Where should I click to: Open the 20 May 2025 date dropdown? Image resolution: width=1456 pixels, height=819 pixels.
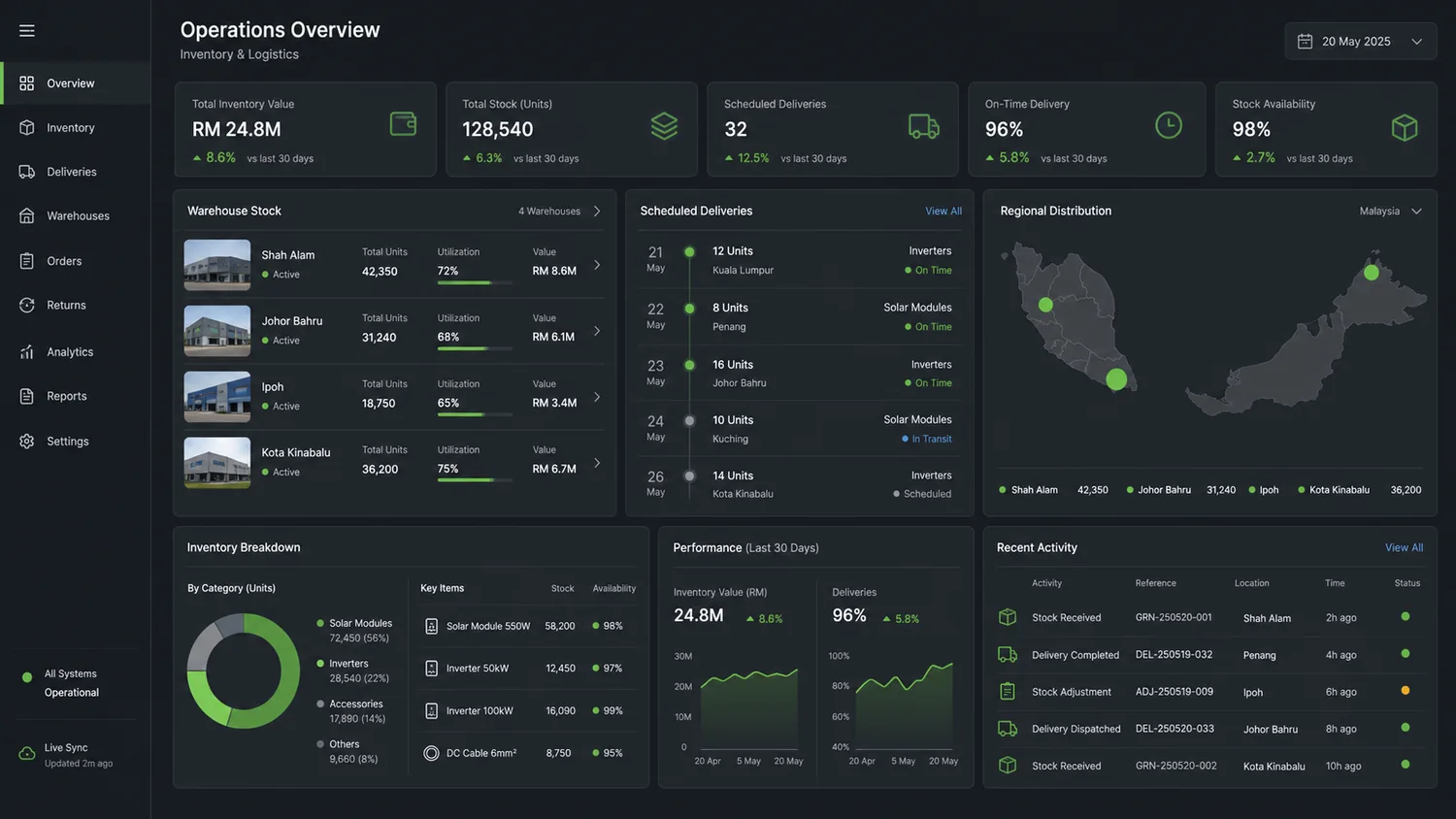coord(1360,42)
